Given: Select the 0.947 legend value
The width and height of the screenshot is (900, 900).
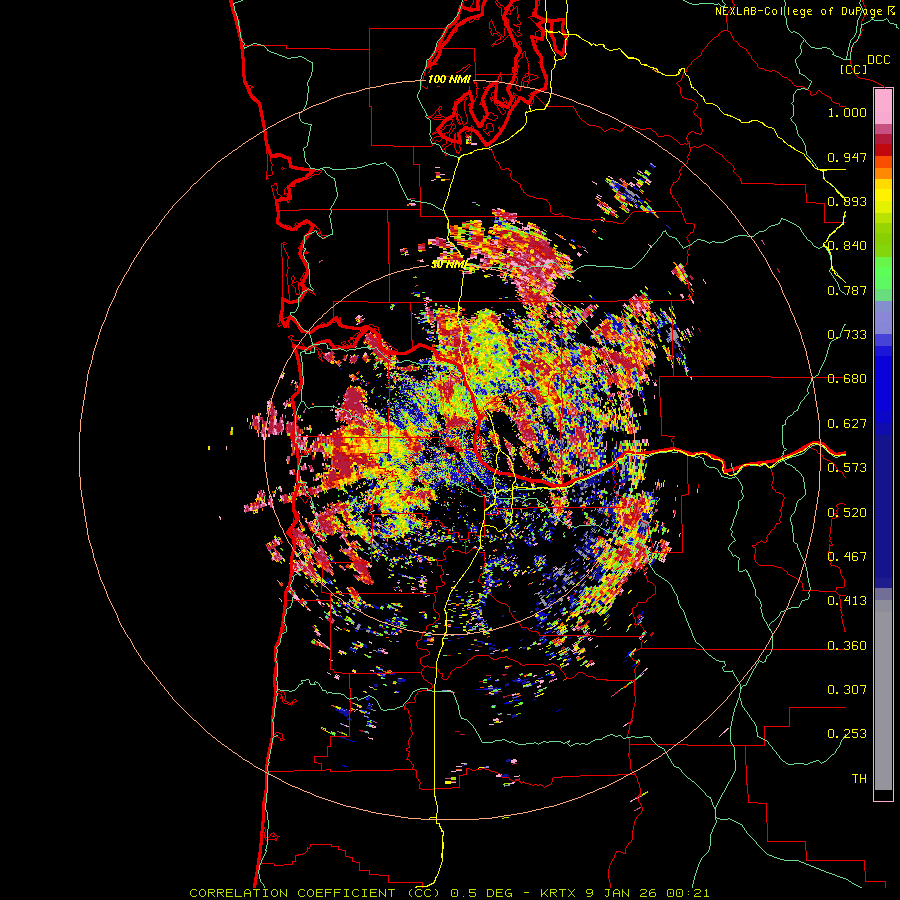Looking at the screenshot, I should [847, 157].
